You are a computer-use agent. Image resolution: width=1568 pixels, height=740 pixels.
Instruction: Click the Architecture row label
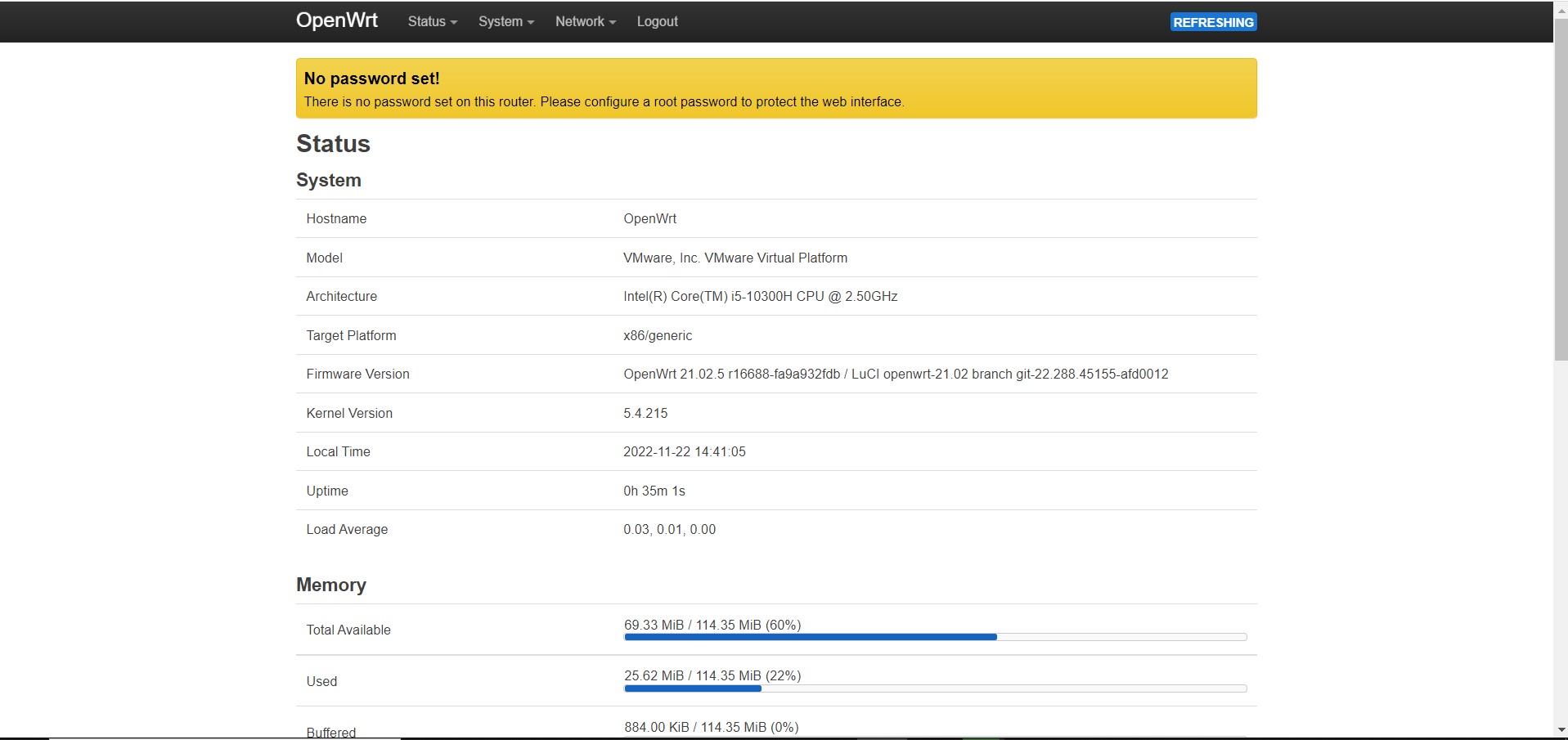(x=341, y=296)
